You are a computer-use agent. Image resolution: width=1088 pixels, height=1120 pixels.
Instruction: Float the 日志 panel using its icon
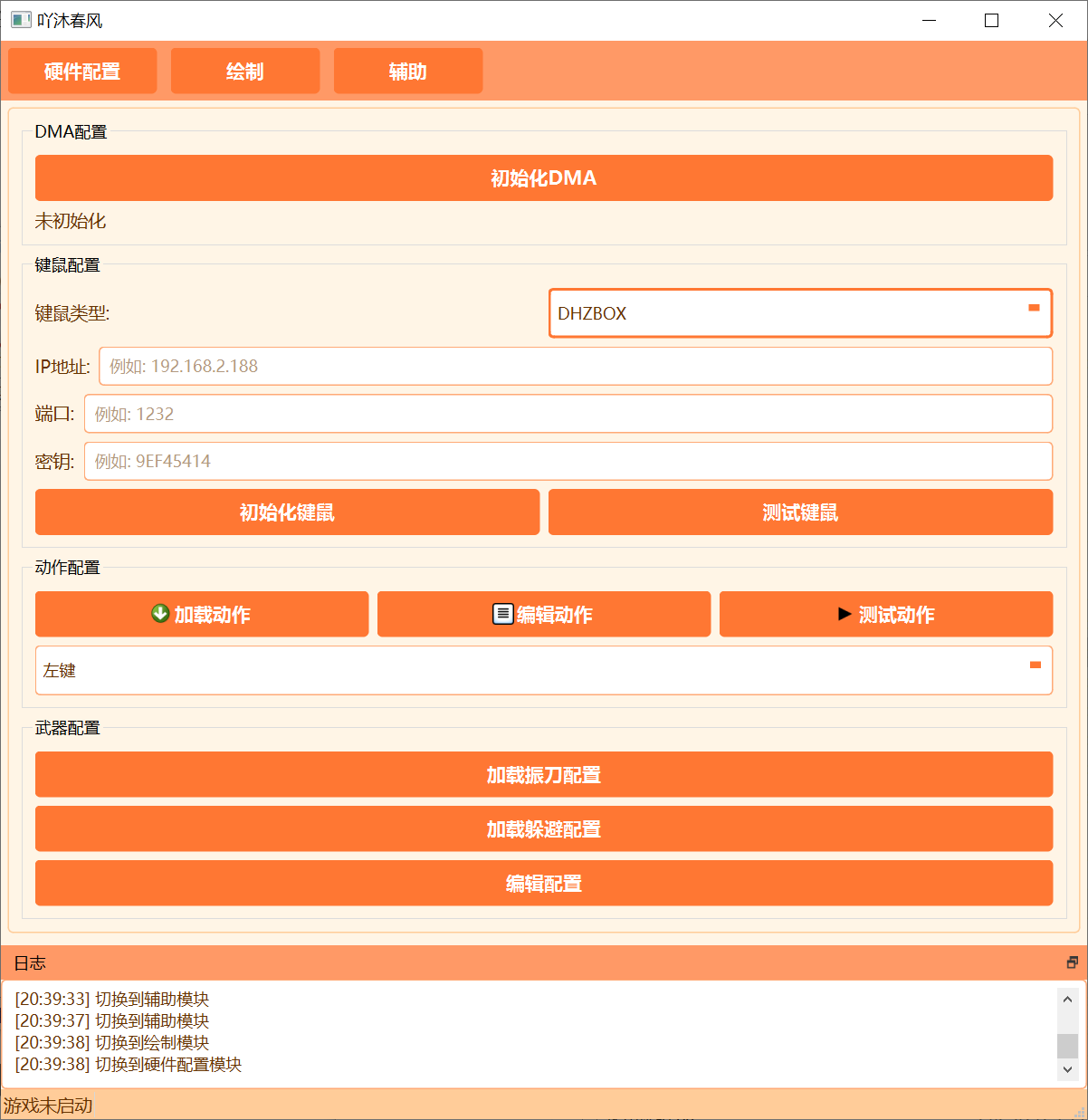pyautogui.click(x=1072, y=962)
